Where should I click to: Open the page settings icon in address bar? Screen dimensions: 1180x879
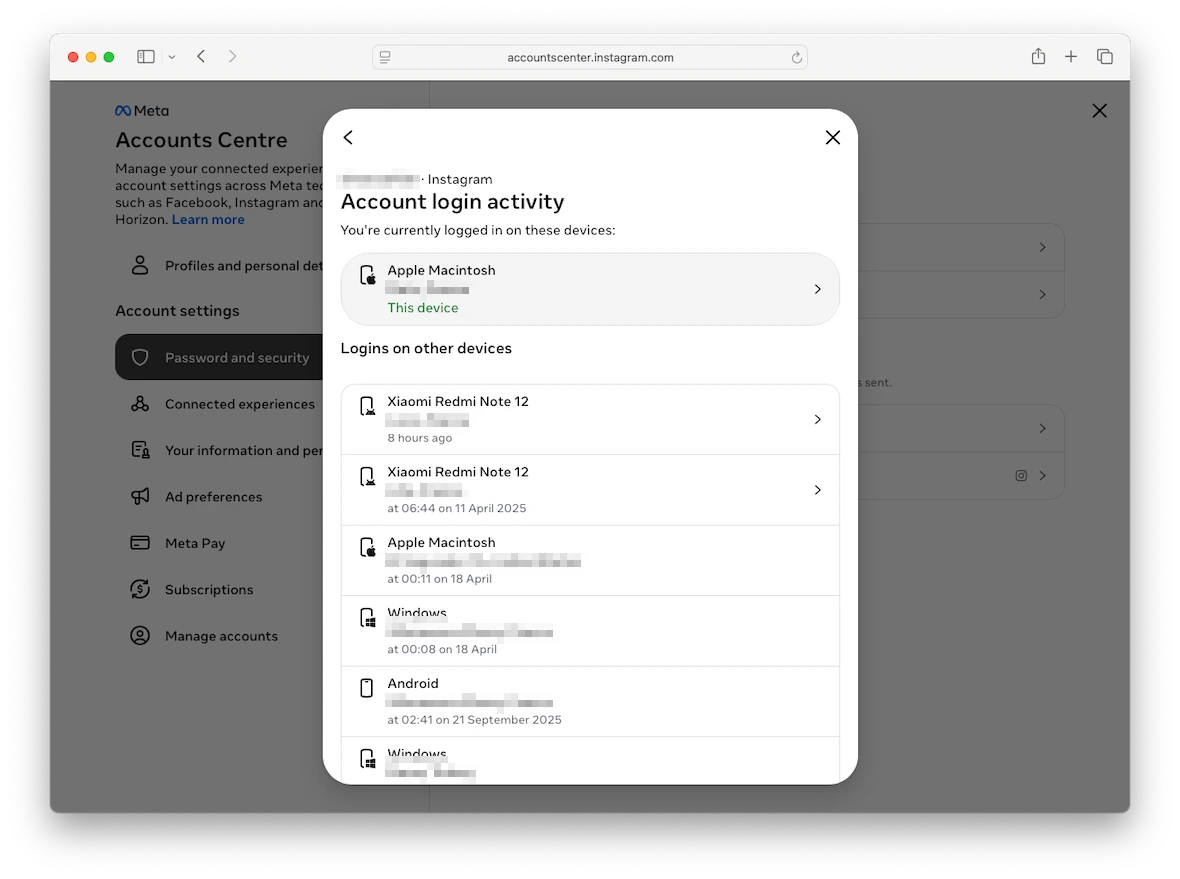385,57
